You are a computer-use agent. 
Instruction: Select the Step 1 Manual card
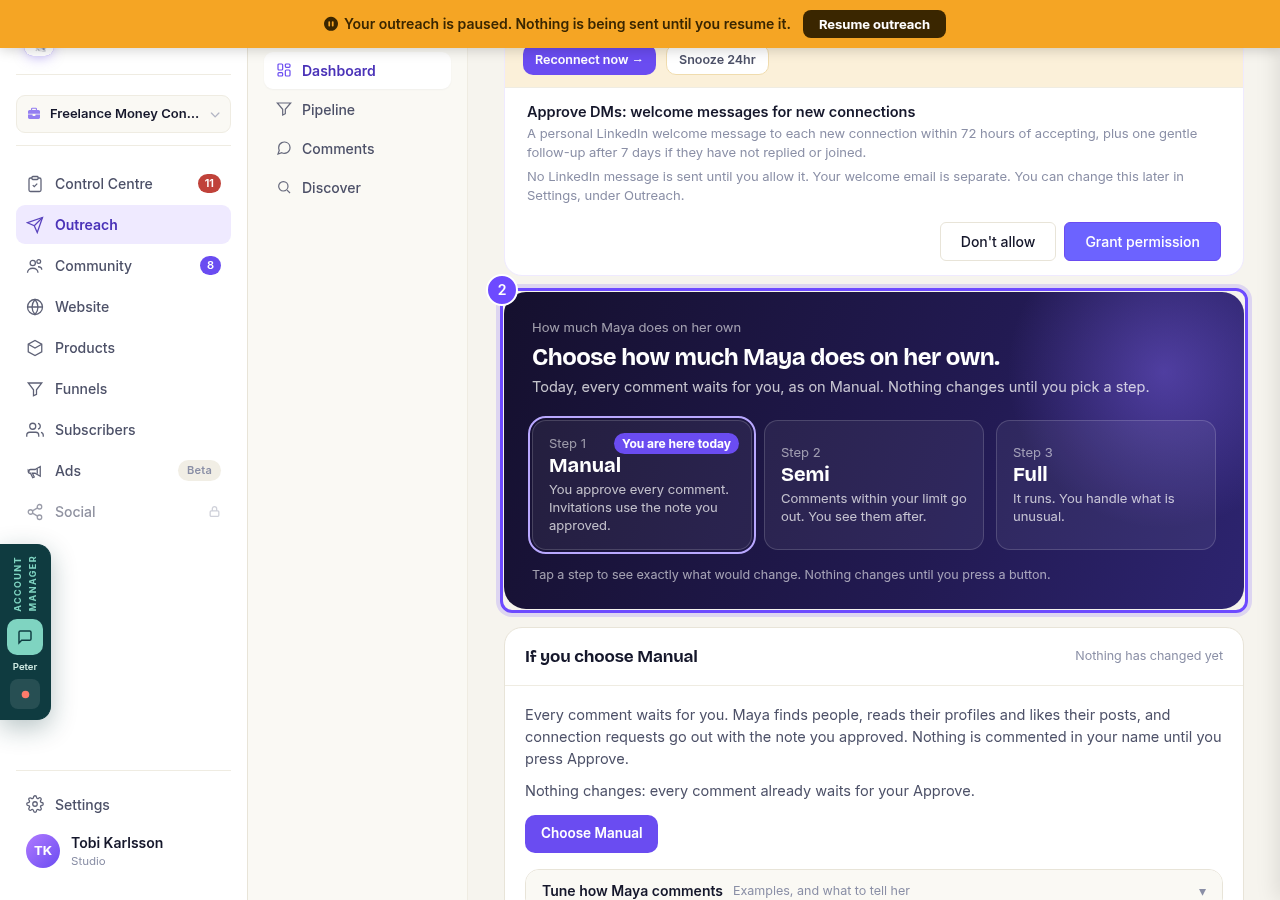pos(641,485)
